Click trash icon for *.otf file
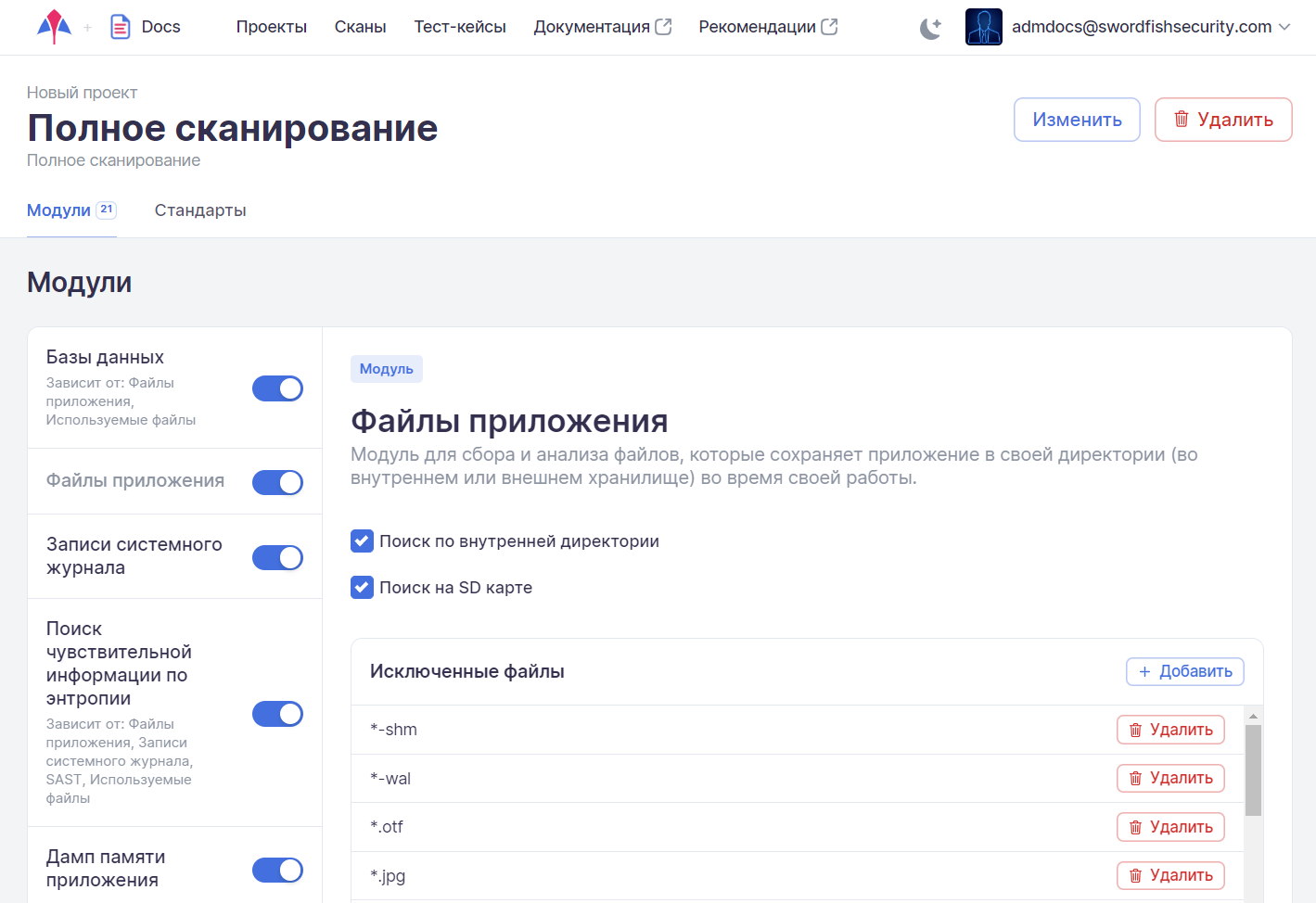This screenshot has height=903, width=1316. point(1135,828)
